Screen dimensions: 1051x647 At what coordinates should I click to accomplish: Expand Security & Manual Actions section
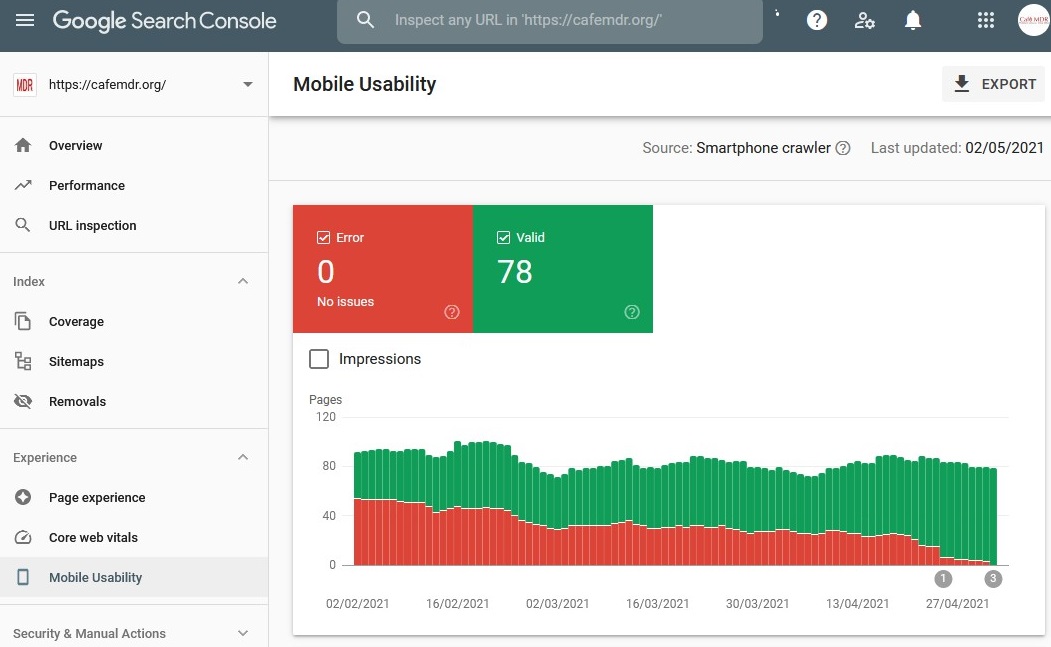coord(243,633)
